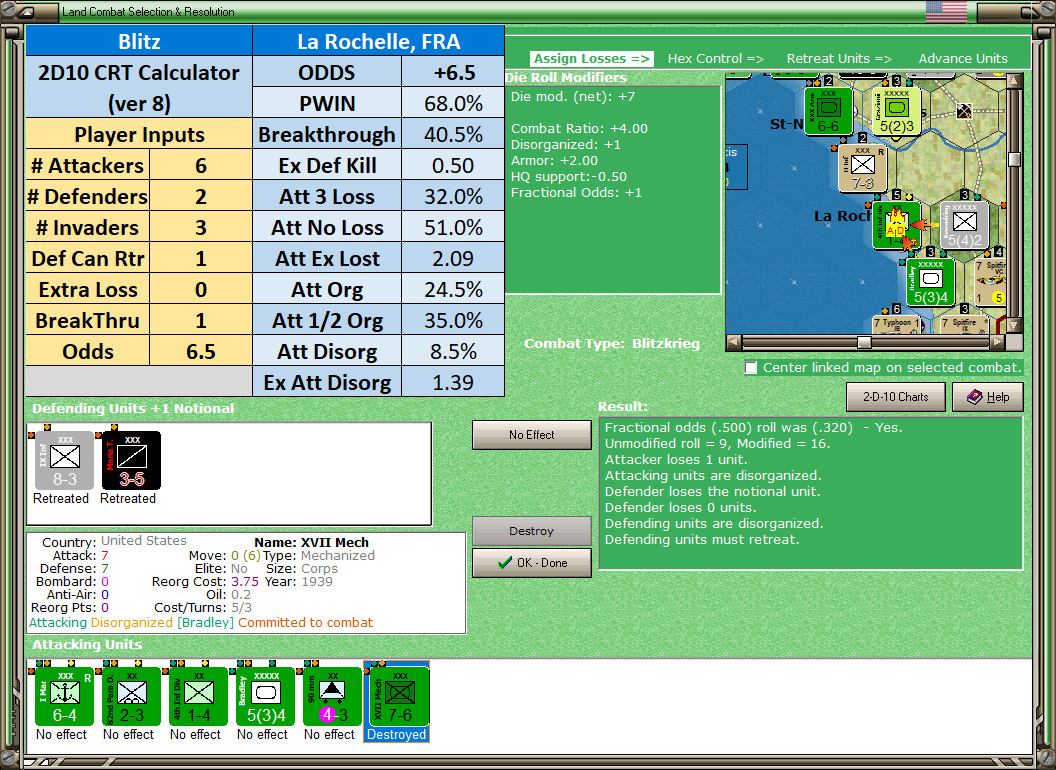Select the 82nd Para D. 2-3 attacking unit
Image resolution: width=1056 pixels, height=770 pixels.
[x=128, y=695]
